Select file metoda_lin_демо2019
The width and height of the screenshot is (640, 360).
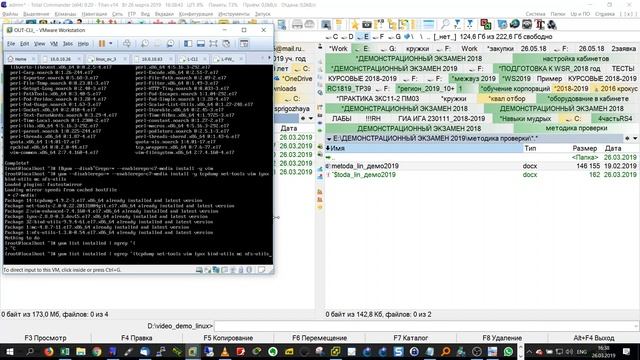click(365, 166)
